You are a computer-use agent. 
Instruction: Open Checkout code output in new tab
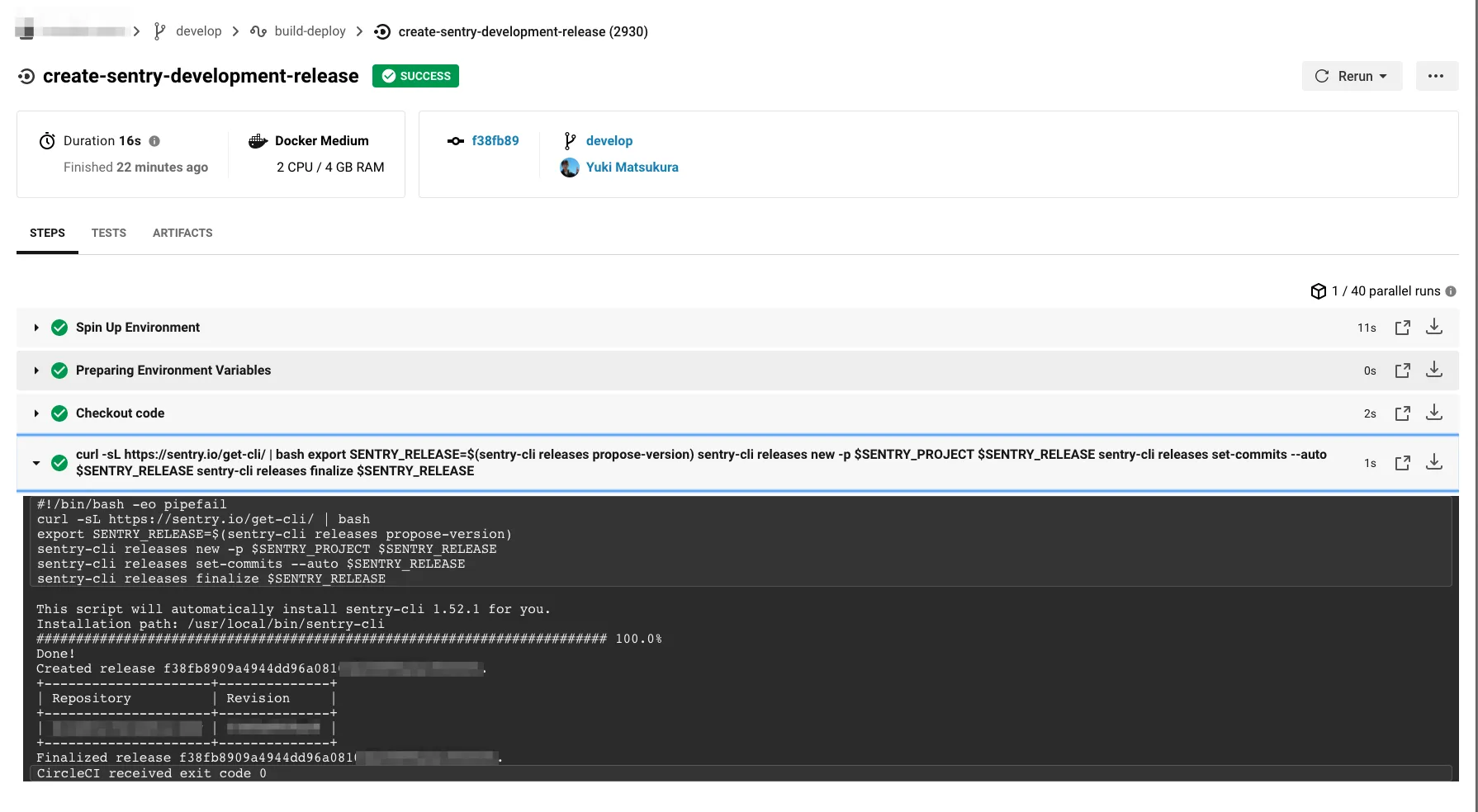click(x=1402, y=413)
